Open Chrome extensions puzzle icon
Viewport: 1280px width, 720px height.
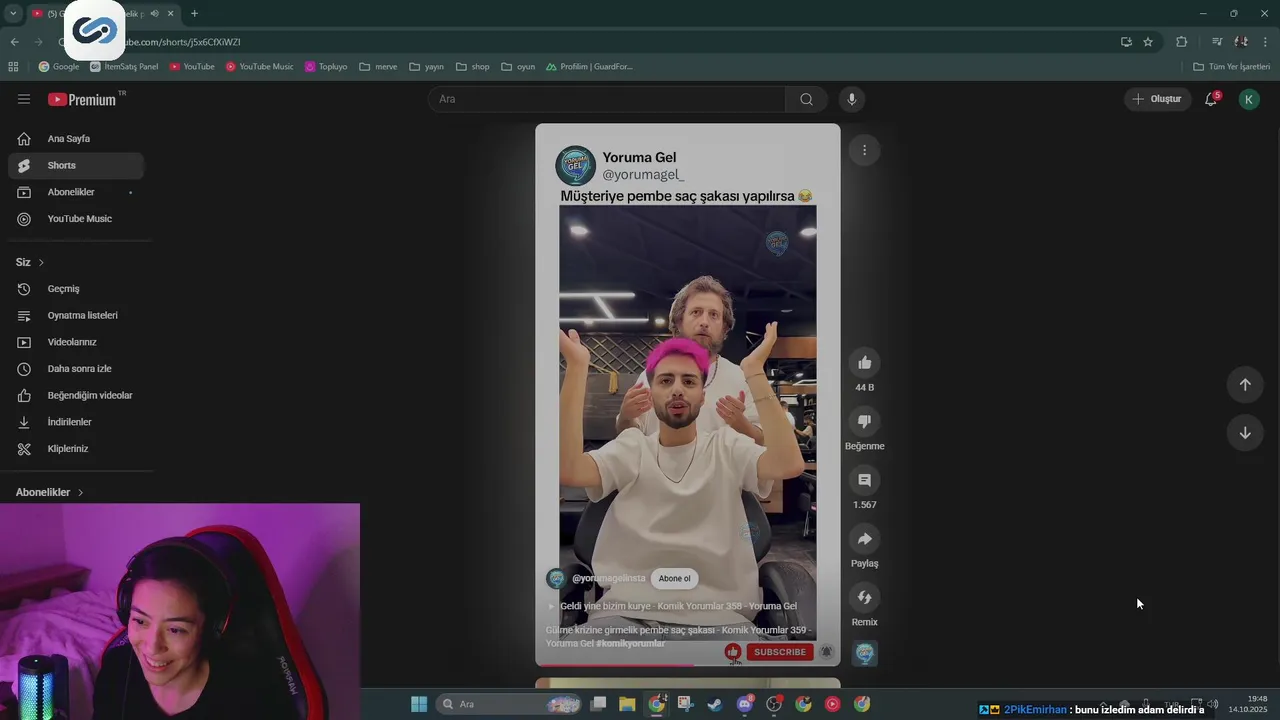coord(1182,42)
